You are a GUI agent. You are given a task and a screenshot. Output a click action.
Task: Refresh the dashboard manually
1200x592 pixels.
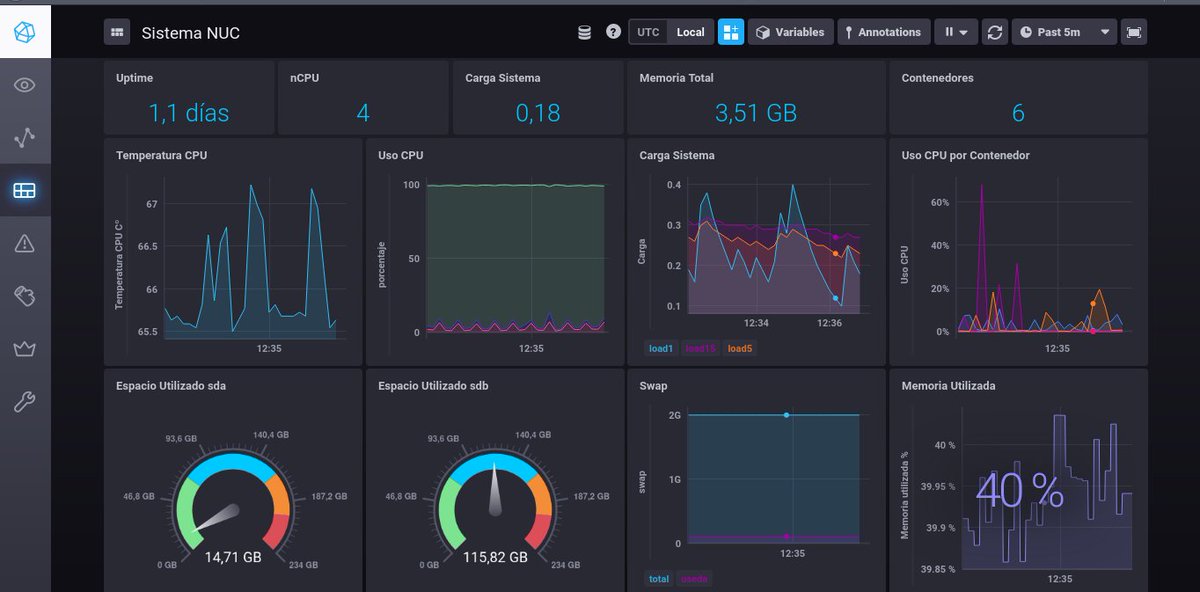(994, 32)
